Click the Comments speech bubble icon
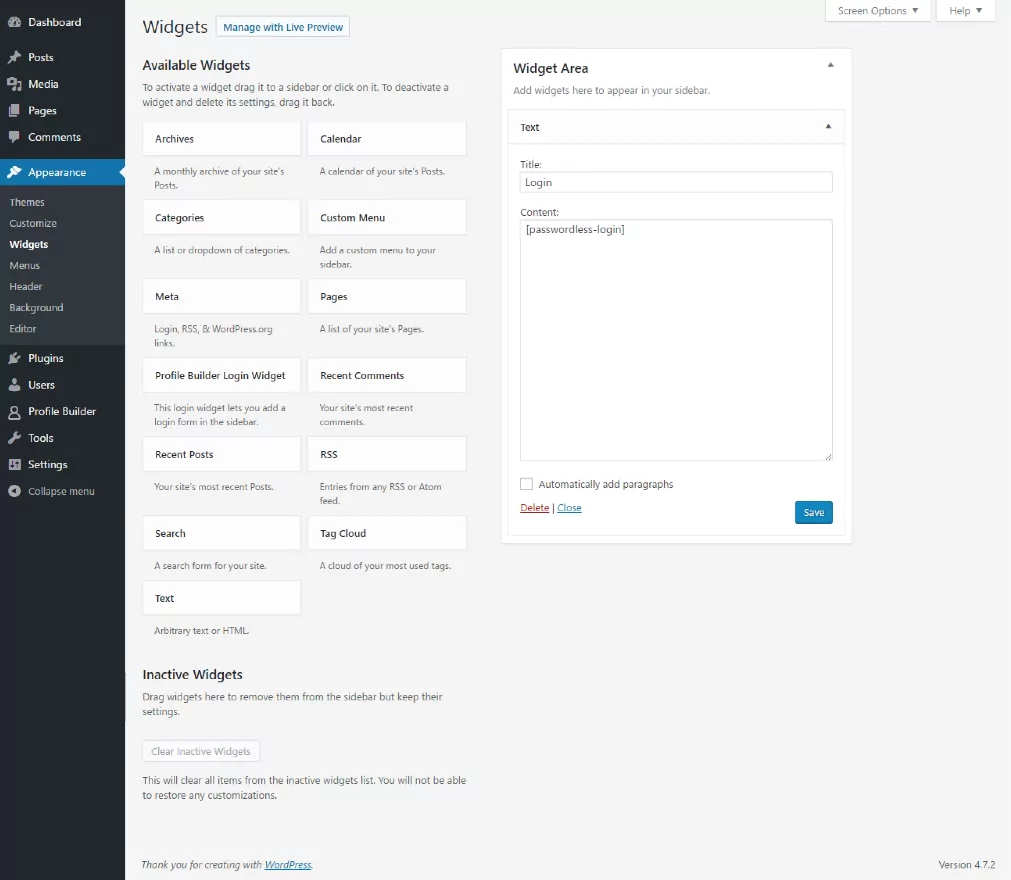The width and height of the screenshot is (1011, 880). (x=14, y=137)
